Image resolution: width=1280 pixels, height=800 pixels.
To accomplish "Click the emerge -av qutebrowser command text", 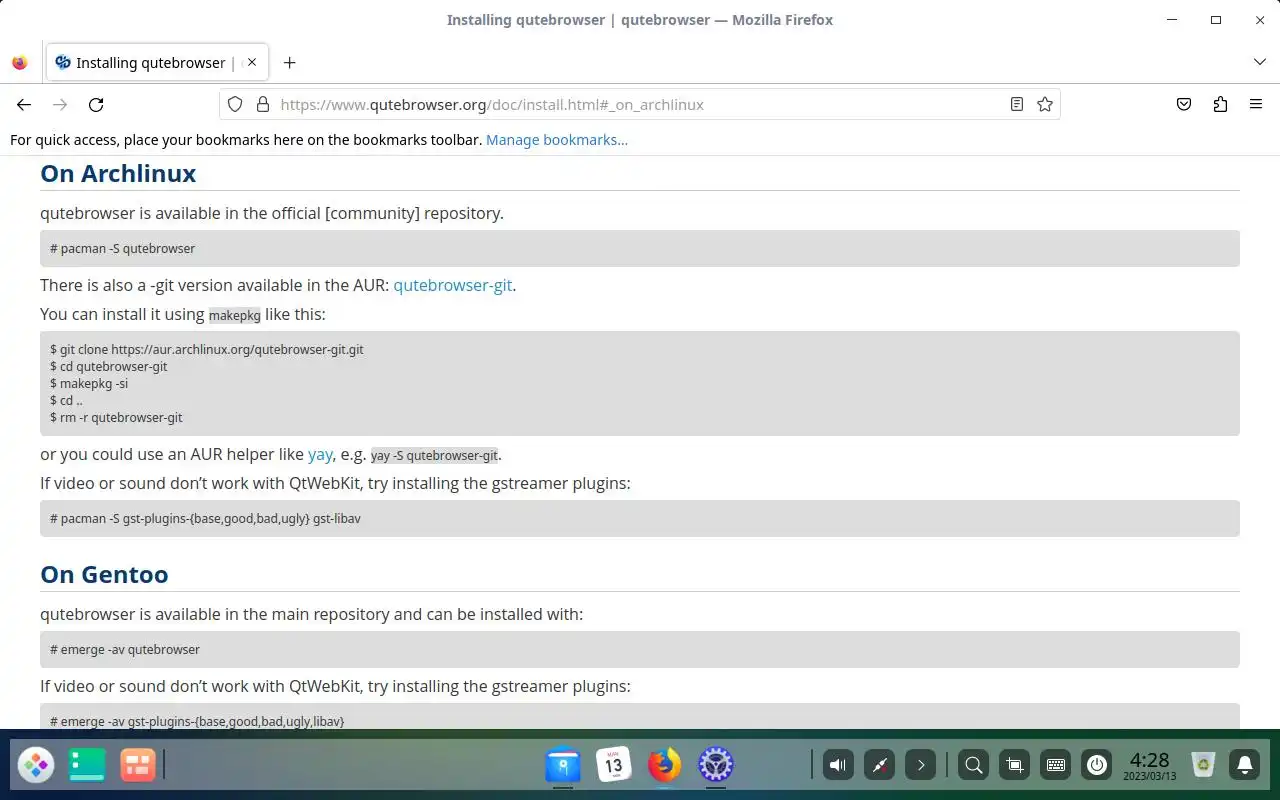I will click(x=125, y=649).
